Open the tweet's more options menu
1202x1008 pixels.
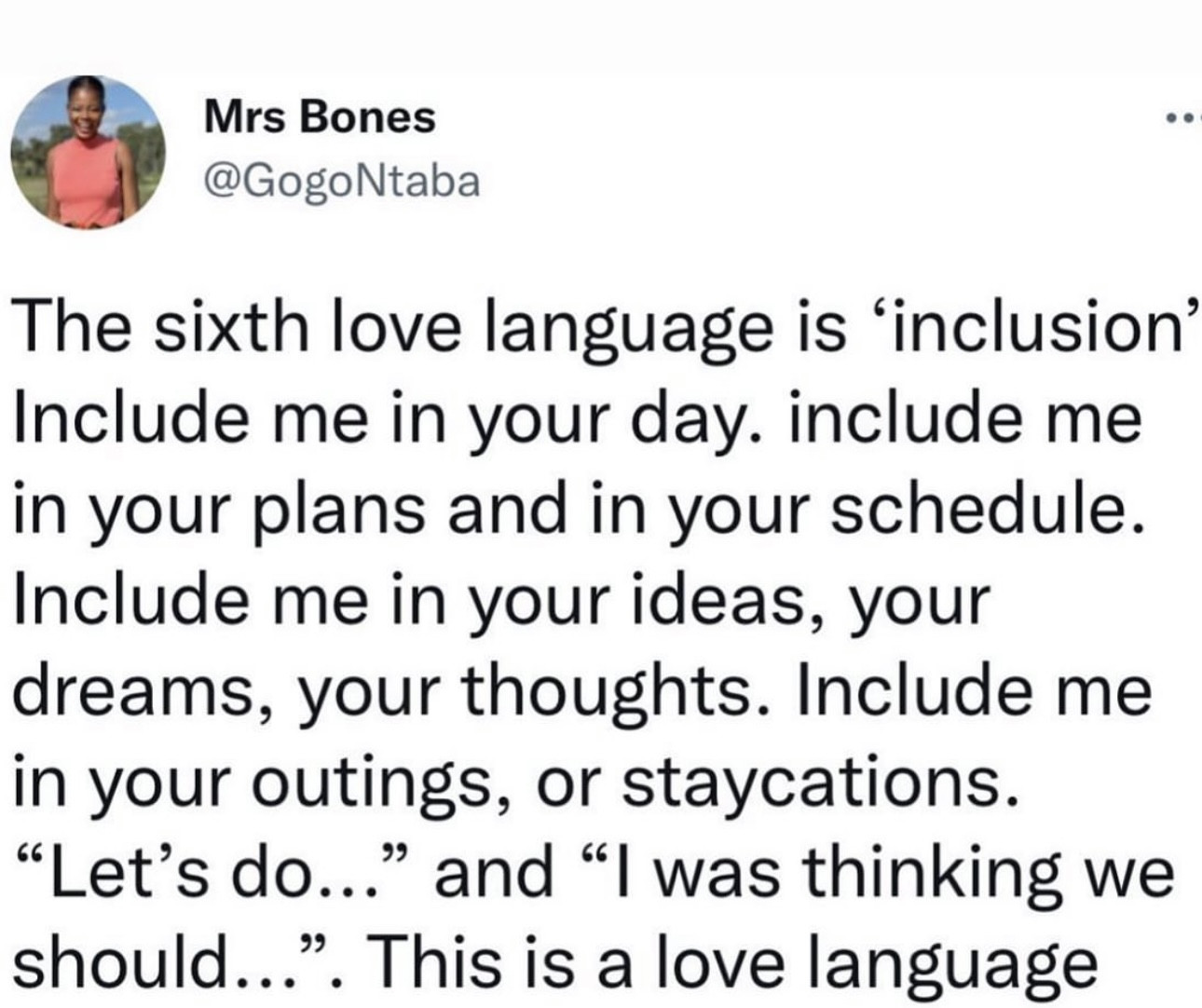1182,120
